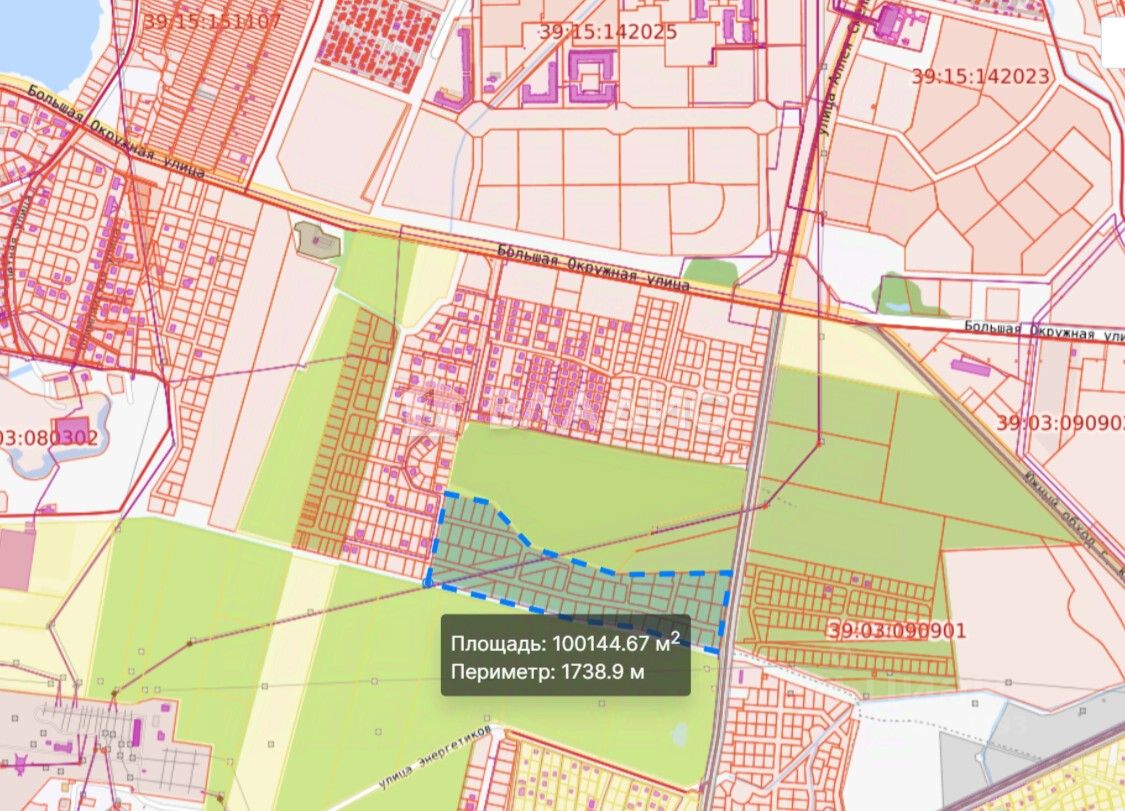Select cadastral block label 39:15:151107
Image resolution: width=1125 pixels, height=811 pixels.
coord(212,20)
